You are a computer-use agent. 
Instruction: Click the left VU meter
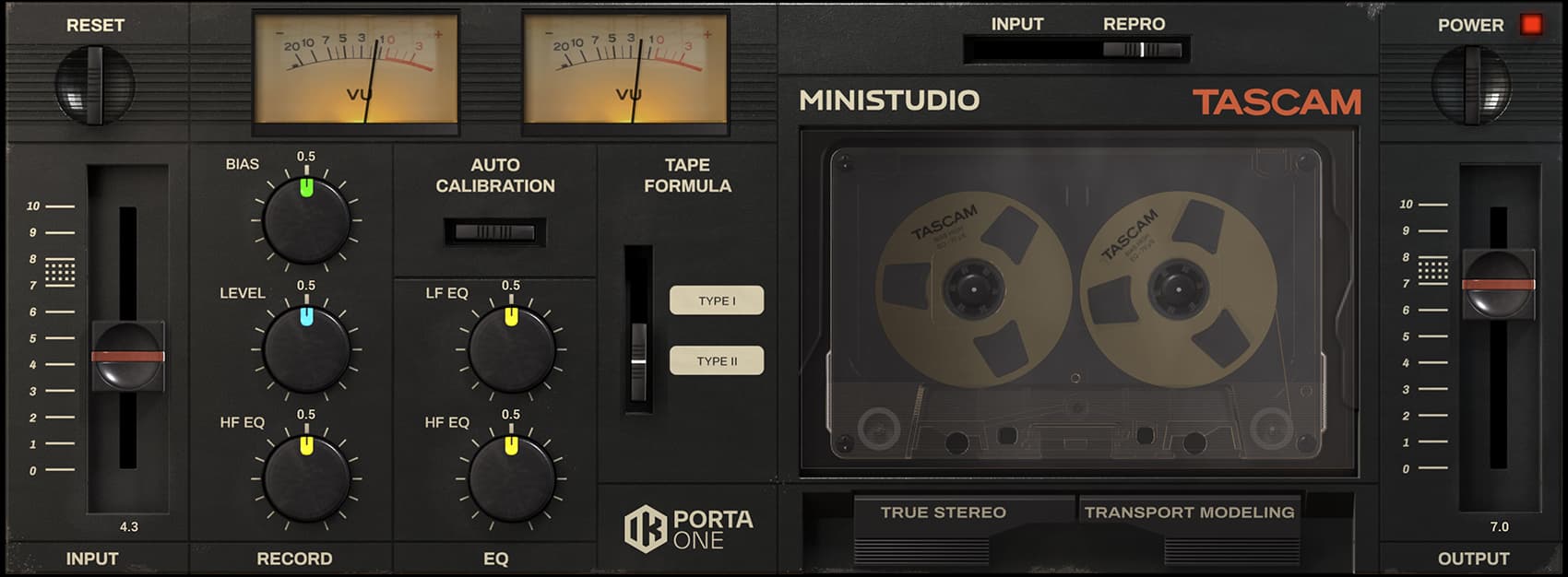click(356, 74)
